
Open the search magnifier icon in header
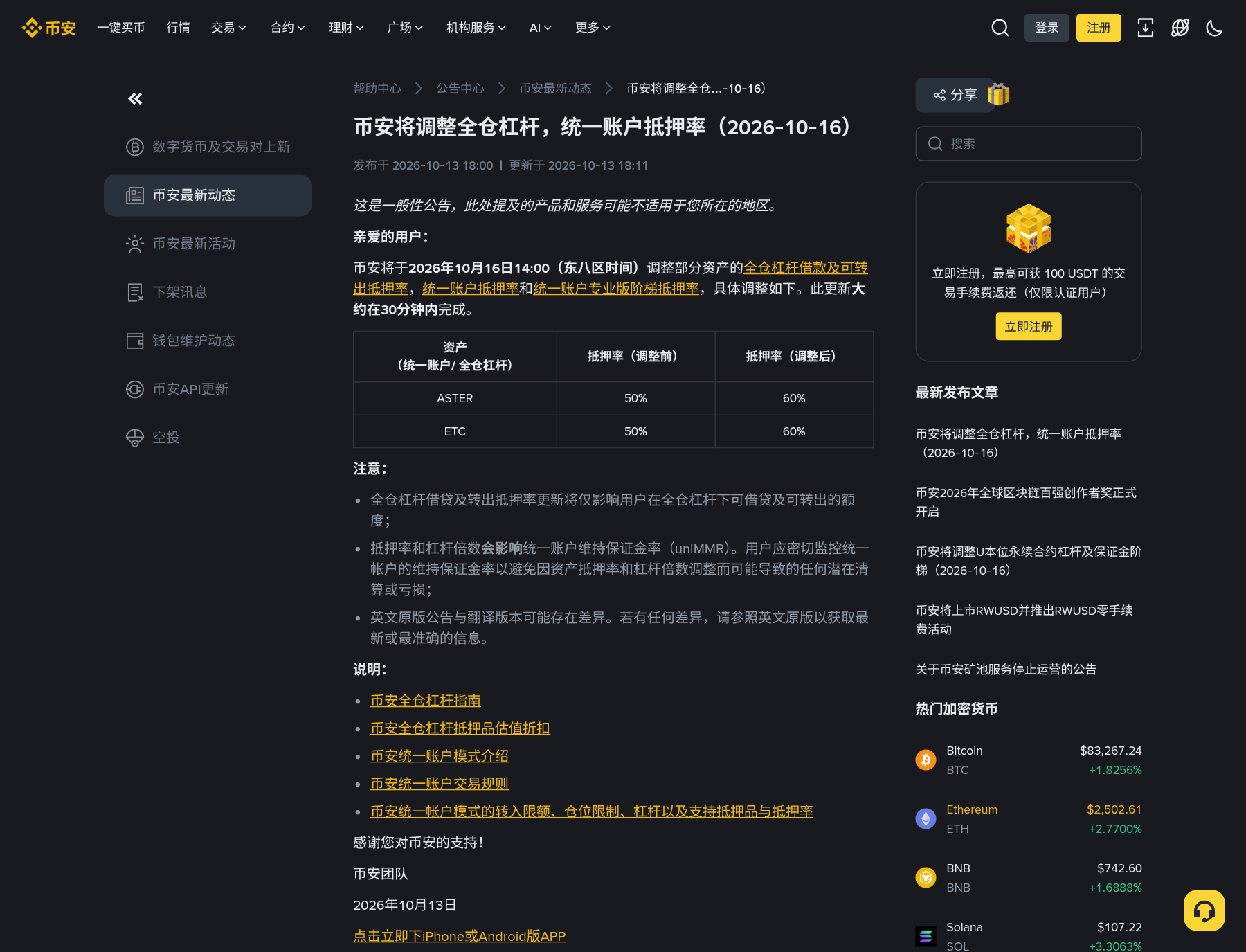[1000, 28]
